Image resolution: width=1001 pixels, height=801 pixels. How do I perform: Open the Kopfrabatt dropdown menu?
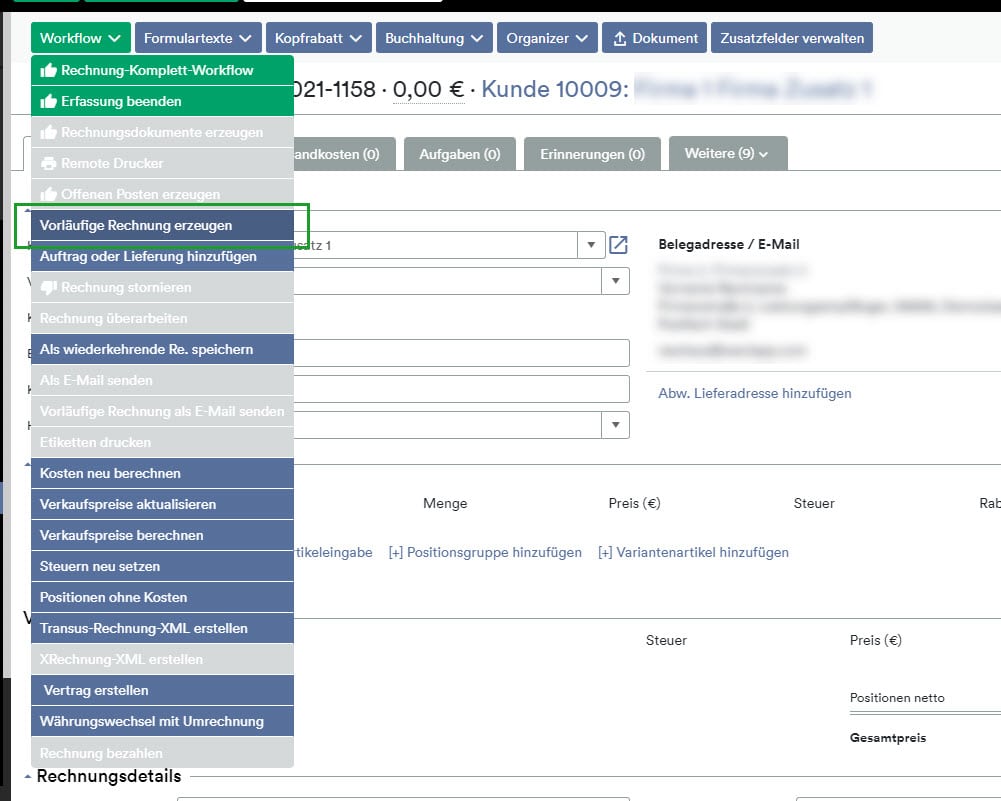click(x=318, y=39)
